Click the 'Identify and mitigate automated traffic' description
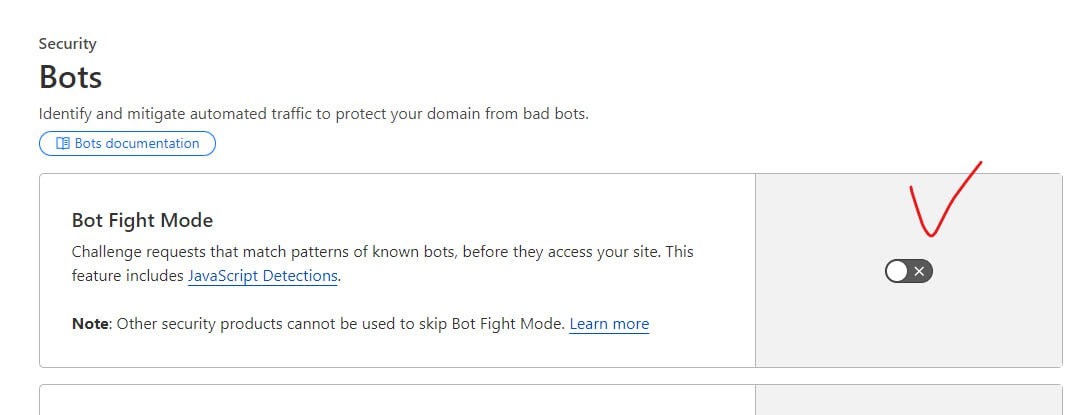 coord(313,114)
